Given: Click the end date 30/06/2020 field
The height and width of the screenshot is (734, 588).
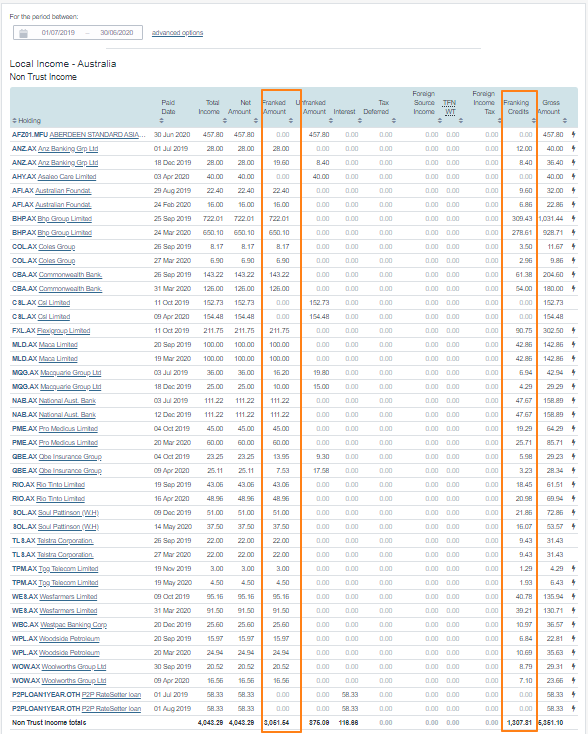Looking at the screenshot, I should tap(117, 33).
